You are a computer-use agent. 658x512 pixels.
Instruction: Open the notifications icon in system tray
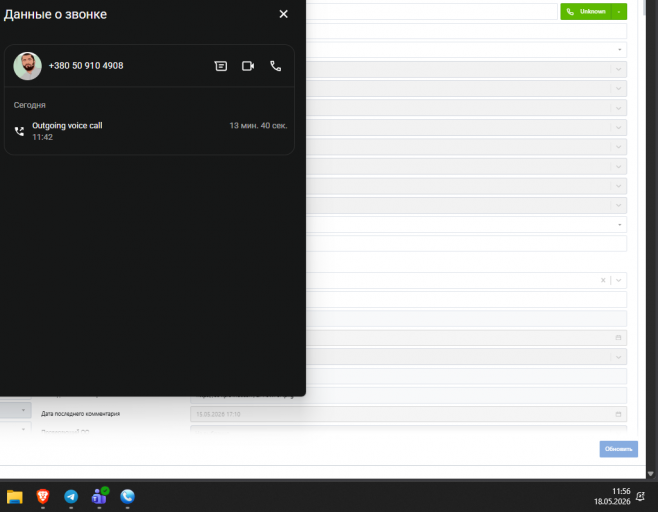pos(640,496)
